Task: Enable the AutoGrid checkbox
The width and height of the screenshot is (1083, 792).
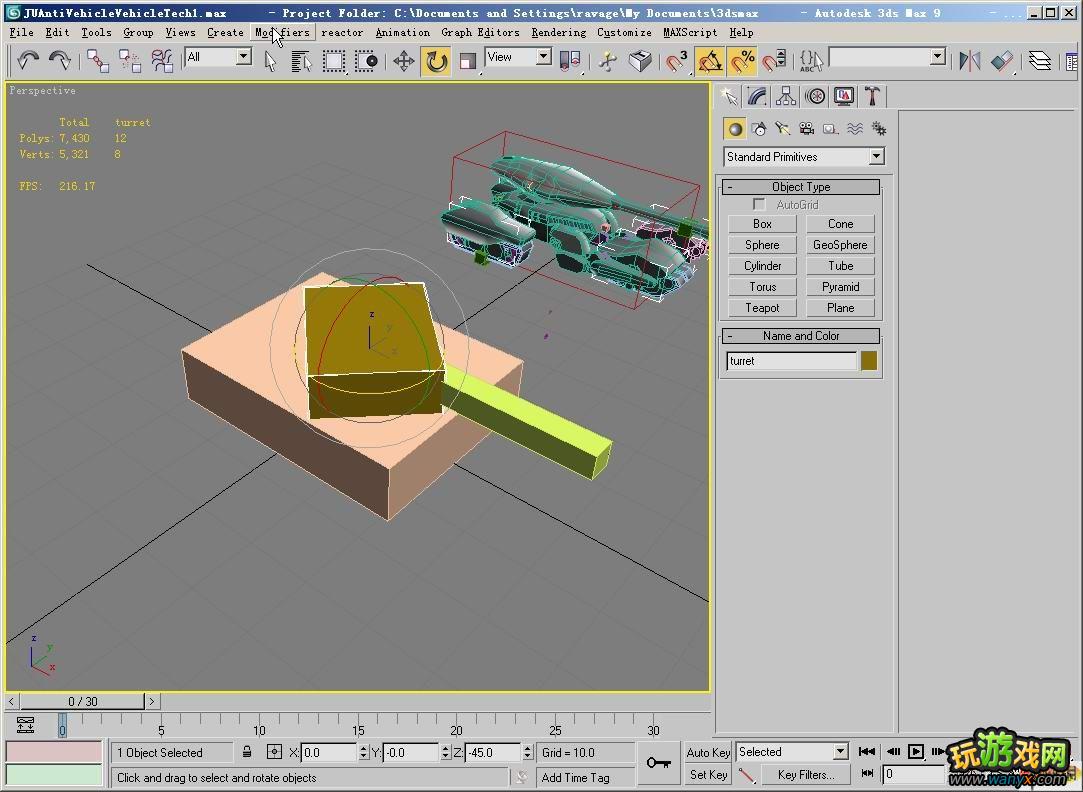Action: click(759, 205)
